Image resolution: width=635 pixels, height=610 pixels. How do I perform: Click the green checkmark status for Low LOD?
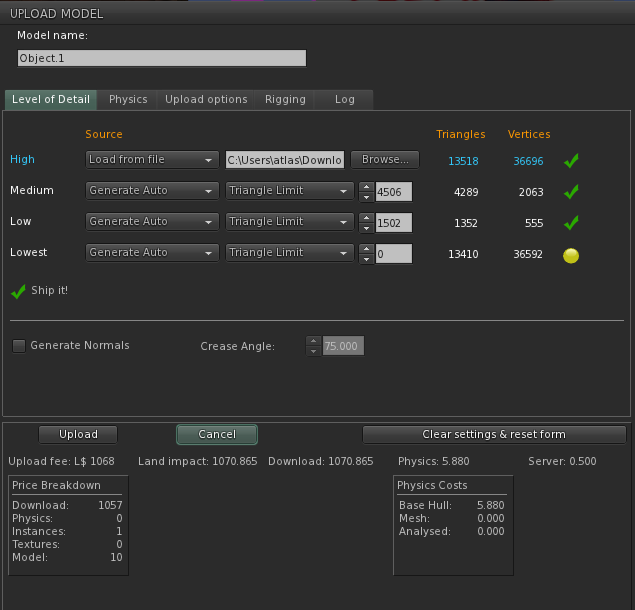(x=571, y=222)
